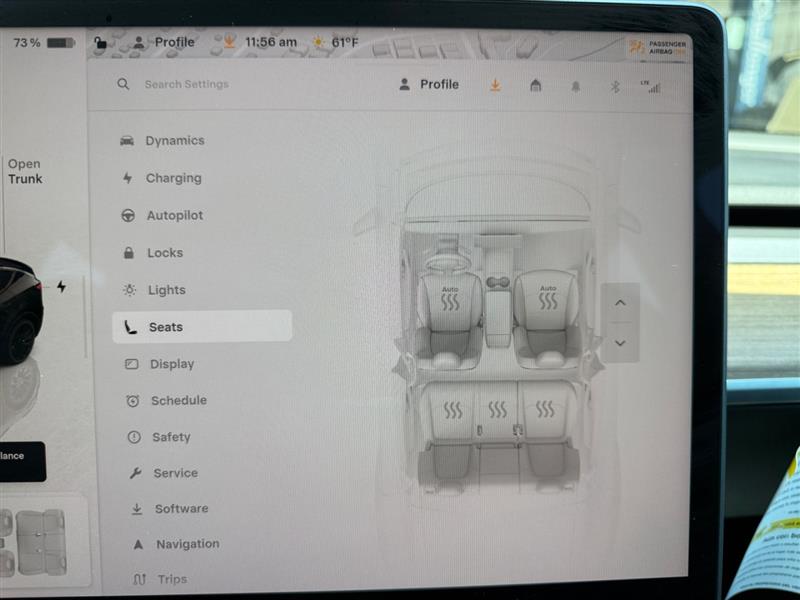Toggle the front passenger seat heater
Viewport: 800px width, 600px height.
click(548, 299)
